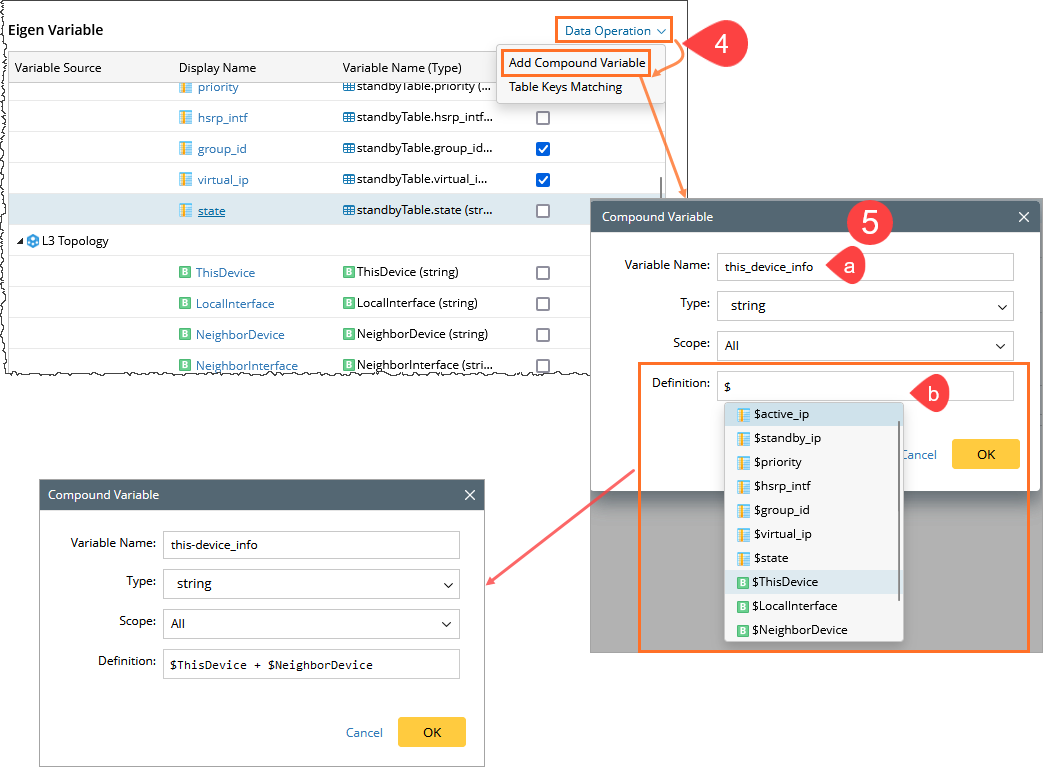This screenshot has height=767, width=1043.
Task: Tick the LocalInterface row checkbox
Action: pos(543,304)
